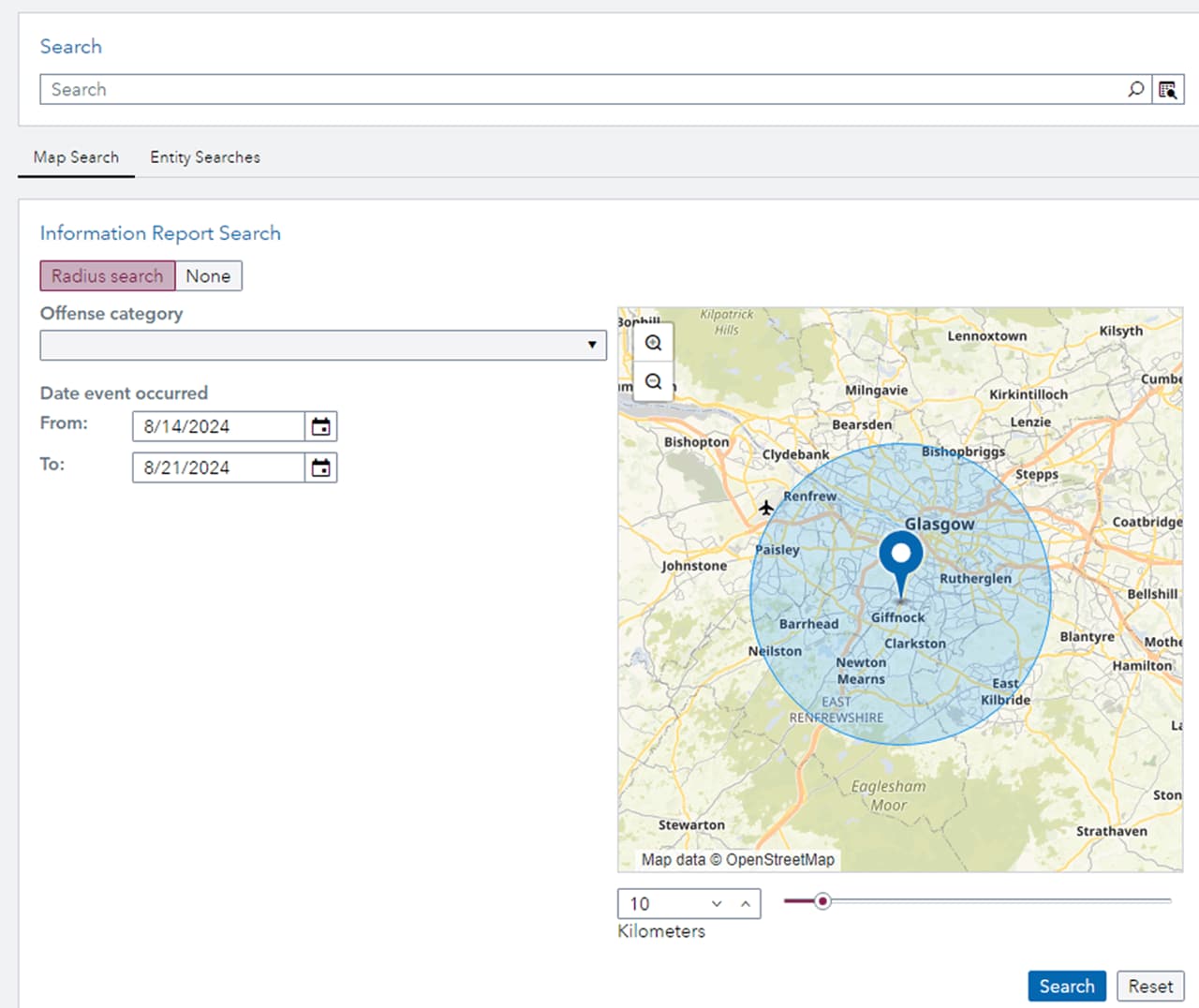Open the advanced search options icon
The height and width of the screenshot is (1008, 1199).
[1168, 89]
